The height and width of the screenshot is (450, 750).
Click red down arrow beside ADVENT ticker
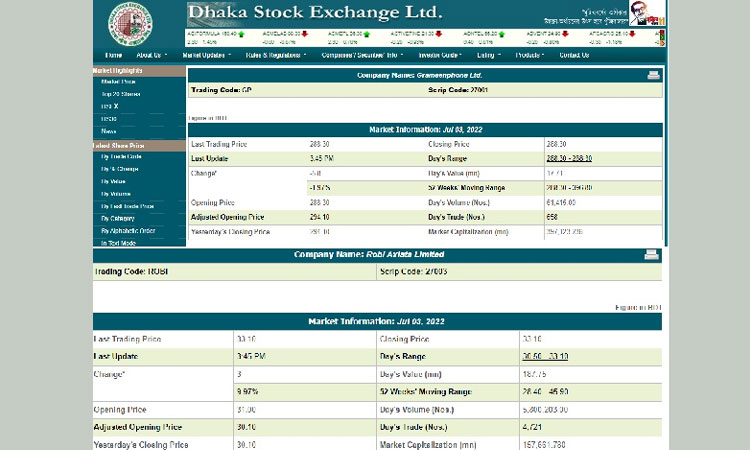(567, 33)
